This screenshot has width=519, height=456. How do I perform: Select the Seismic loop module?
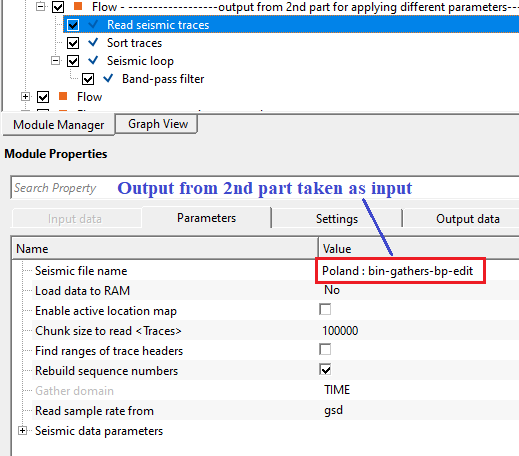(140, 61)
